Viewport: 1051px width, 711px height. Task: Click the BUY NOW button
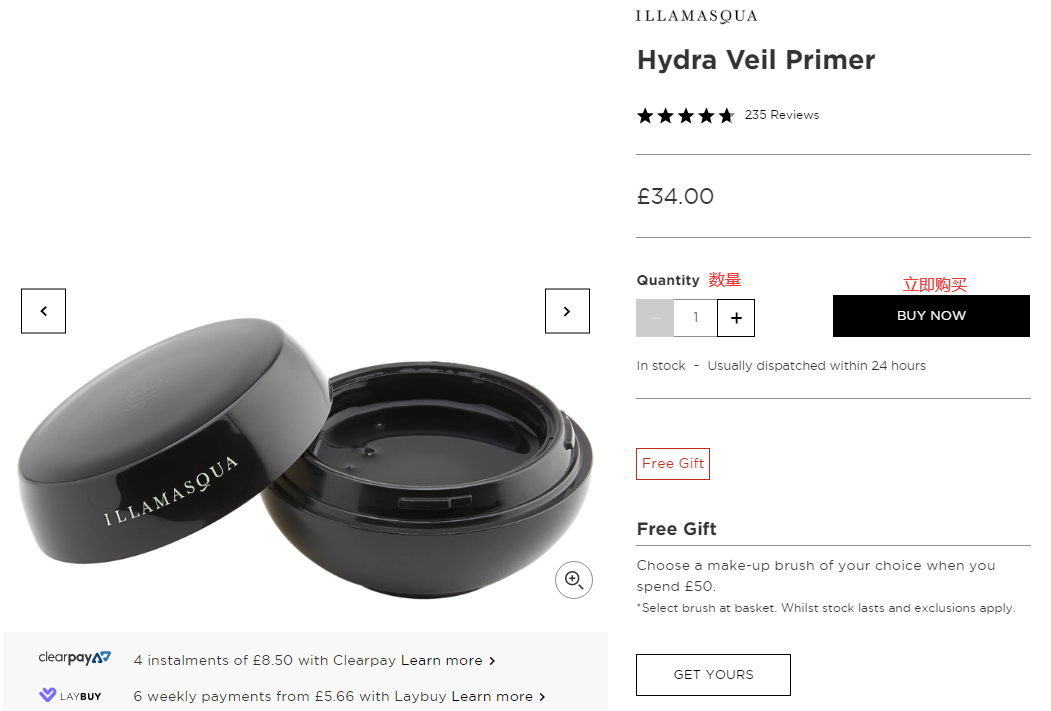pos(931,316)
